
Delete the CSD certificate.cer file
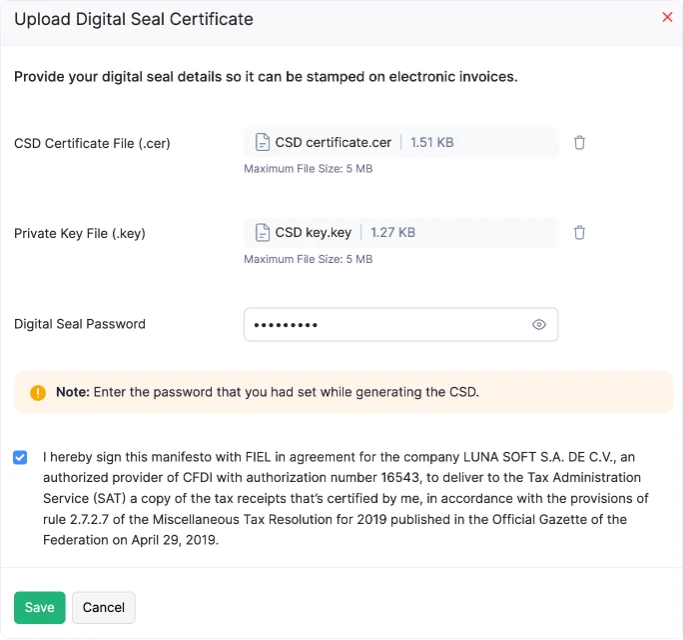(x=579, y=142)
